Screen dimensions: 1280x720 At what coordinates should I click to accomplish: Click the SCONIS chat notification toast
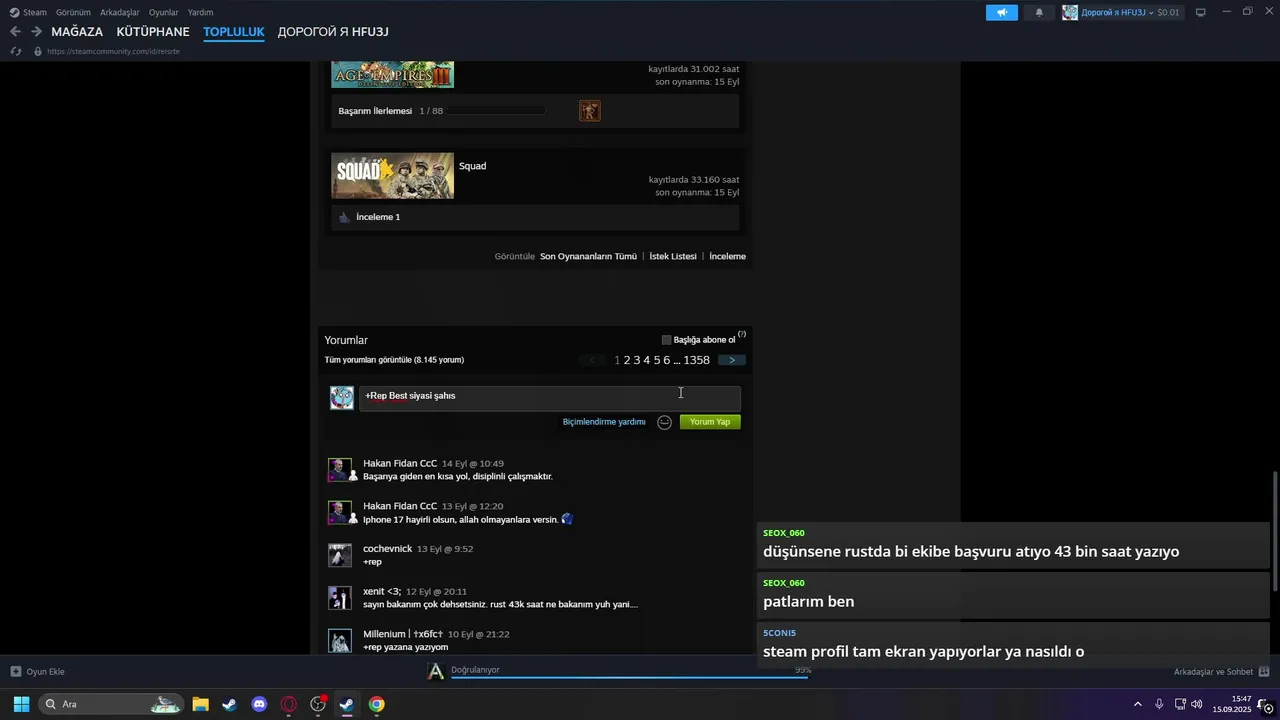click(1013, 643)
